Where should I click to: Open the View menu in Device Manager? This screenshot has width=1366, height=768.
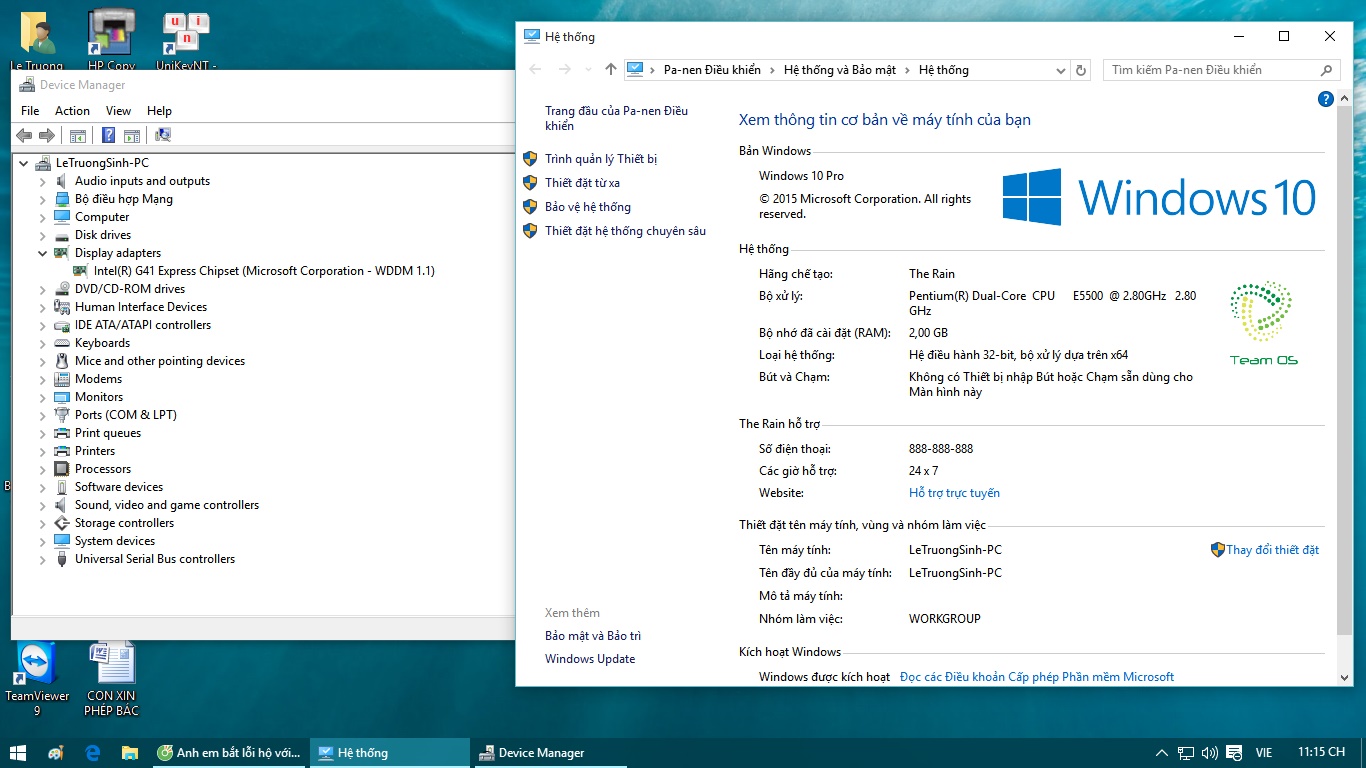click(118, 111)
